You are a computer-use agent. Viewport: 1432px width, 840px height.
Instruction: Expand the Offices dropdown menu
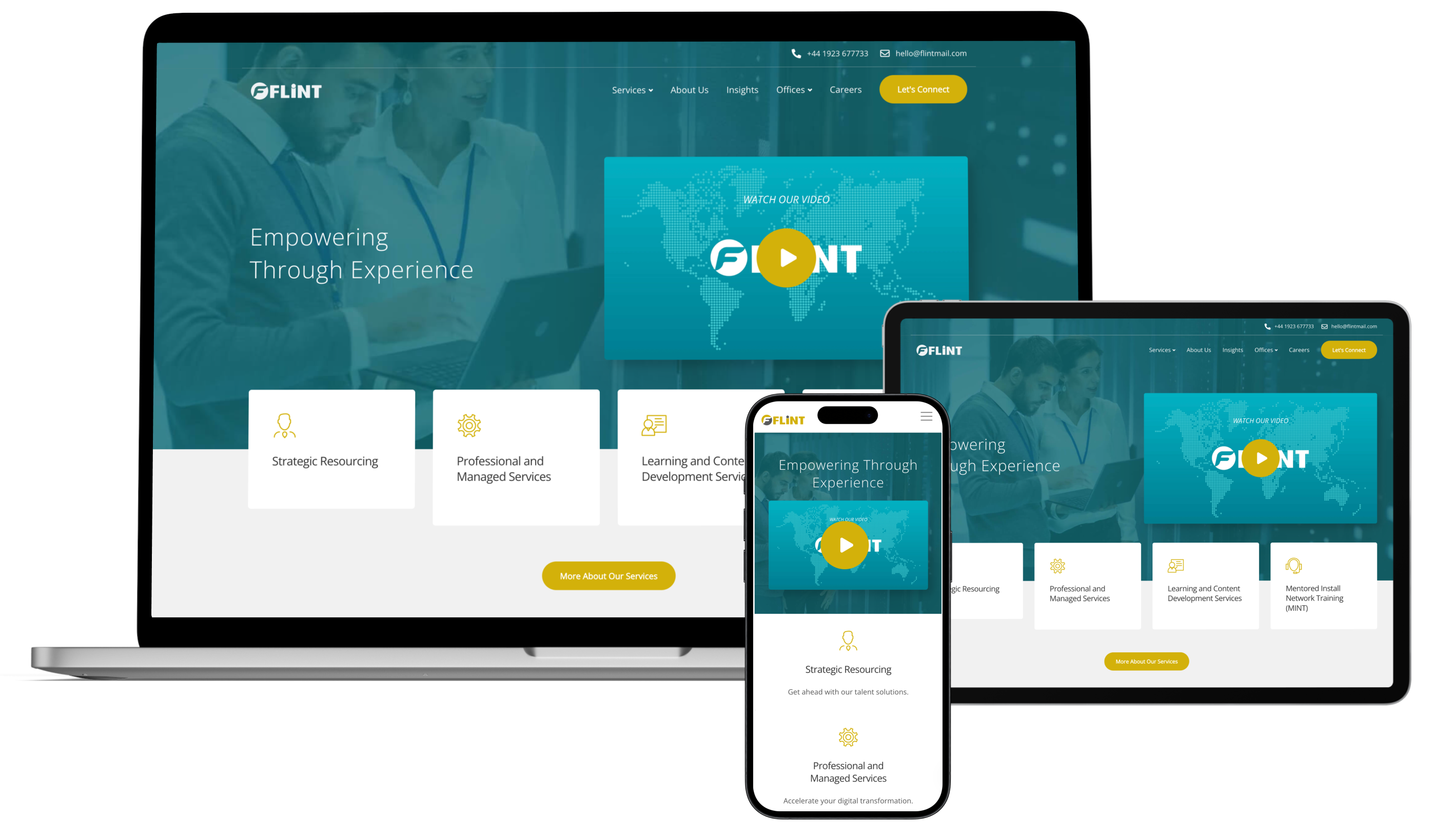(793, 90)
